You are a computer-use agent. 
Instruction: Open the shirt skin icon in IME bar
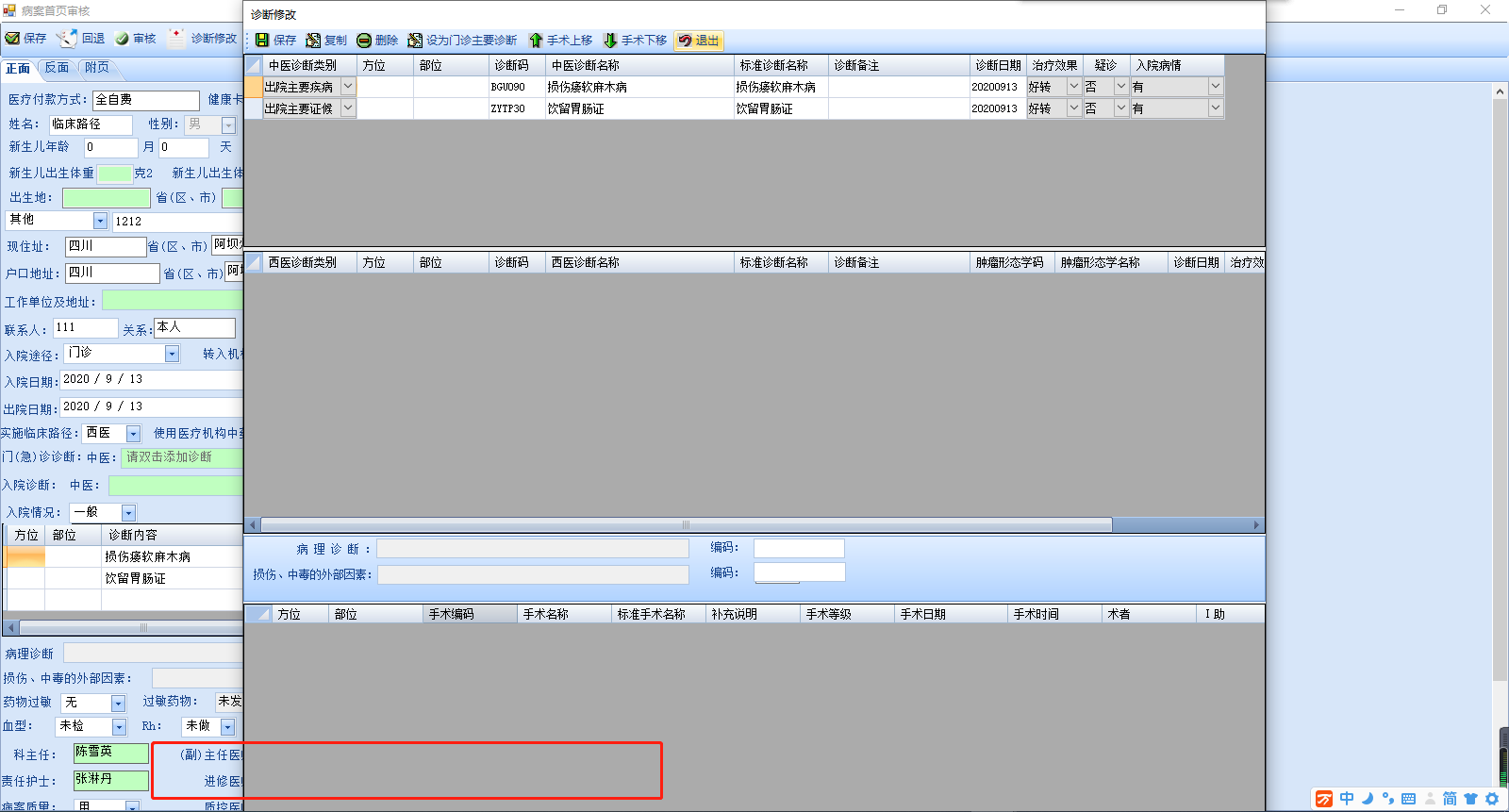1470,799
